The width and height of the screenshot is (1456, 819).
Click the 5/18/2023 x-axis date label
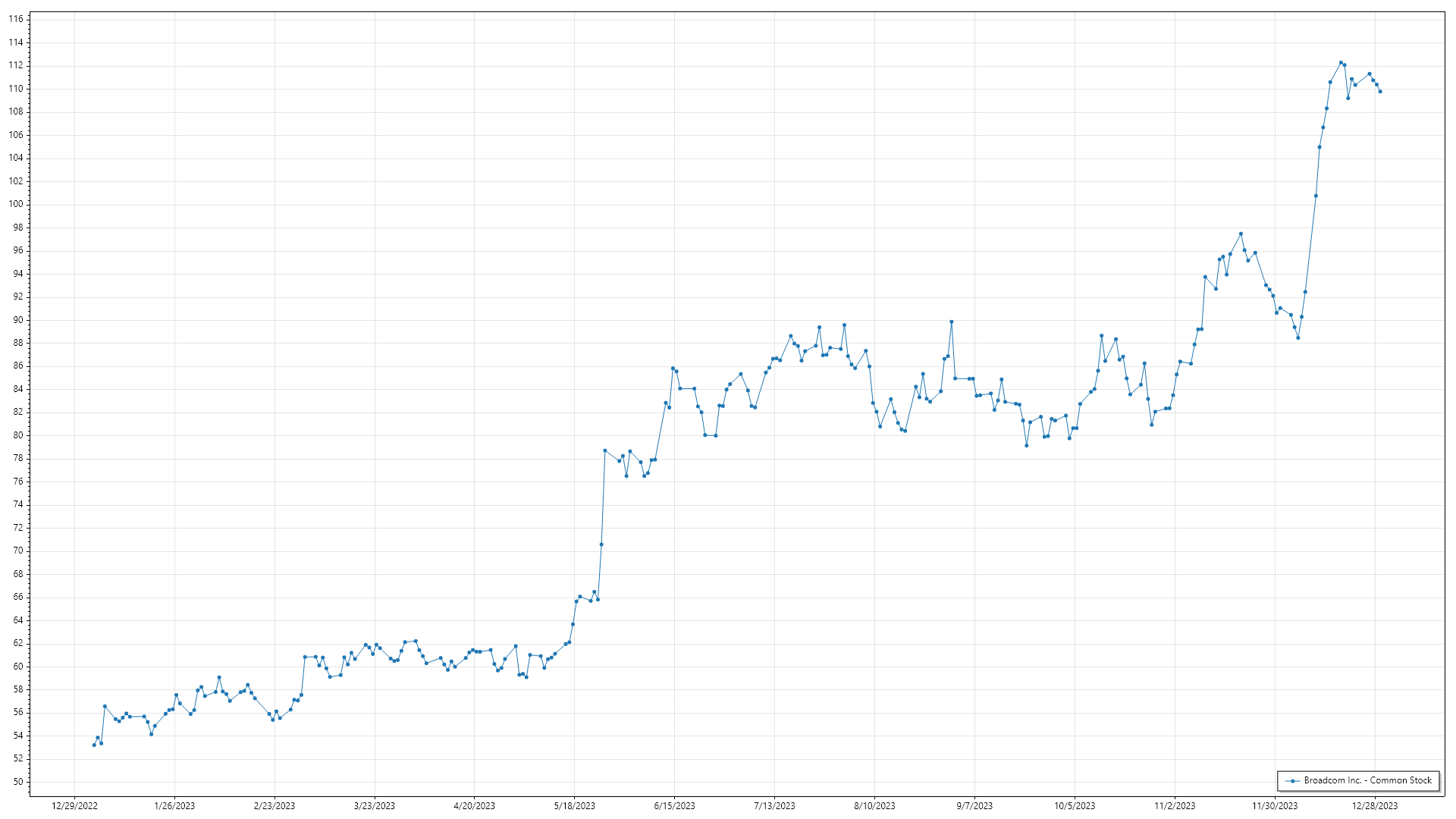click(575, 806)
